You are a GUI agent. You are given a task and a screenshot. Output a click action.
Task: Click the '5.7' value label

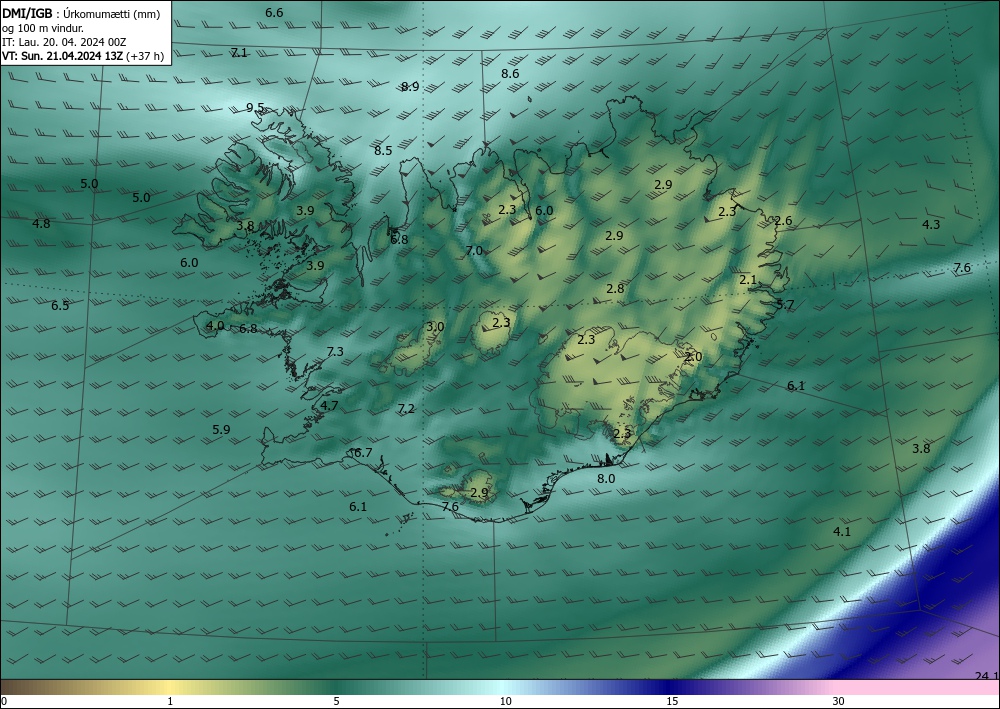click(x=785, y=305)
